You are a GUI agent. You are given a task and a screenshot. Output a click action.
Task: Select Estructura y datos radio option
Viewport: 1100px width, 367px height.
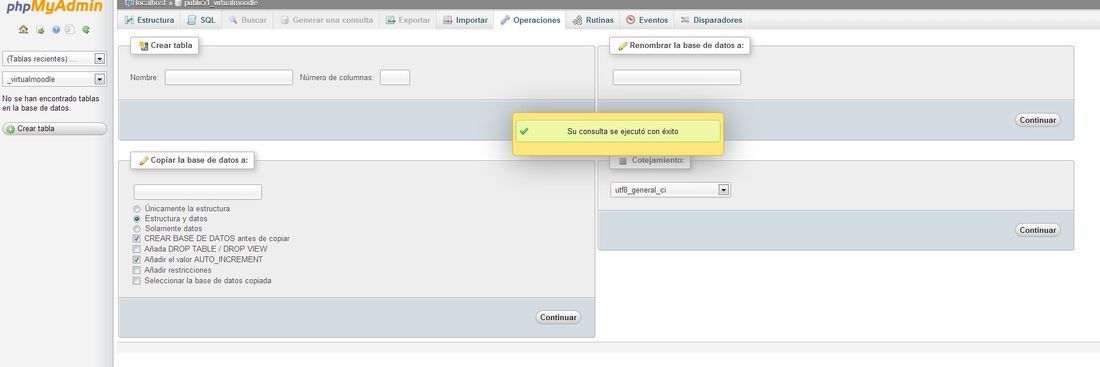[137, 219]
